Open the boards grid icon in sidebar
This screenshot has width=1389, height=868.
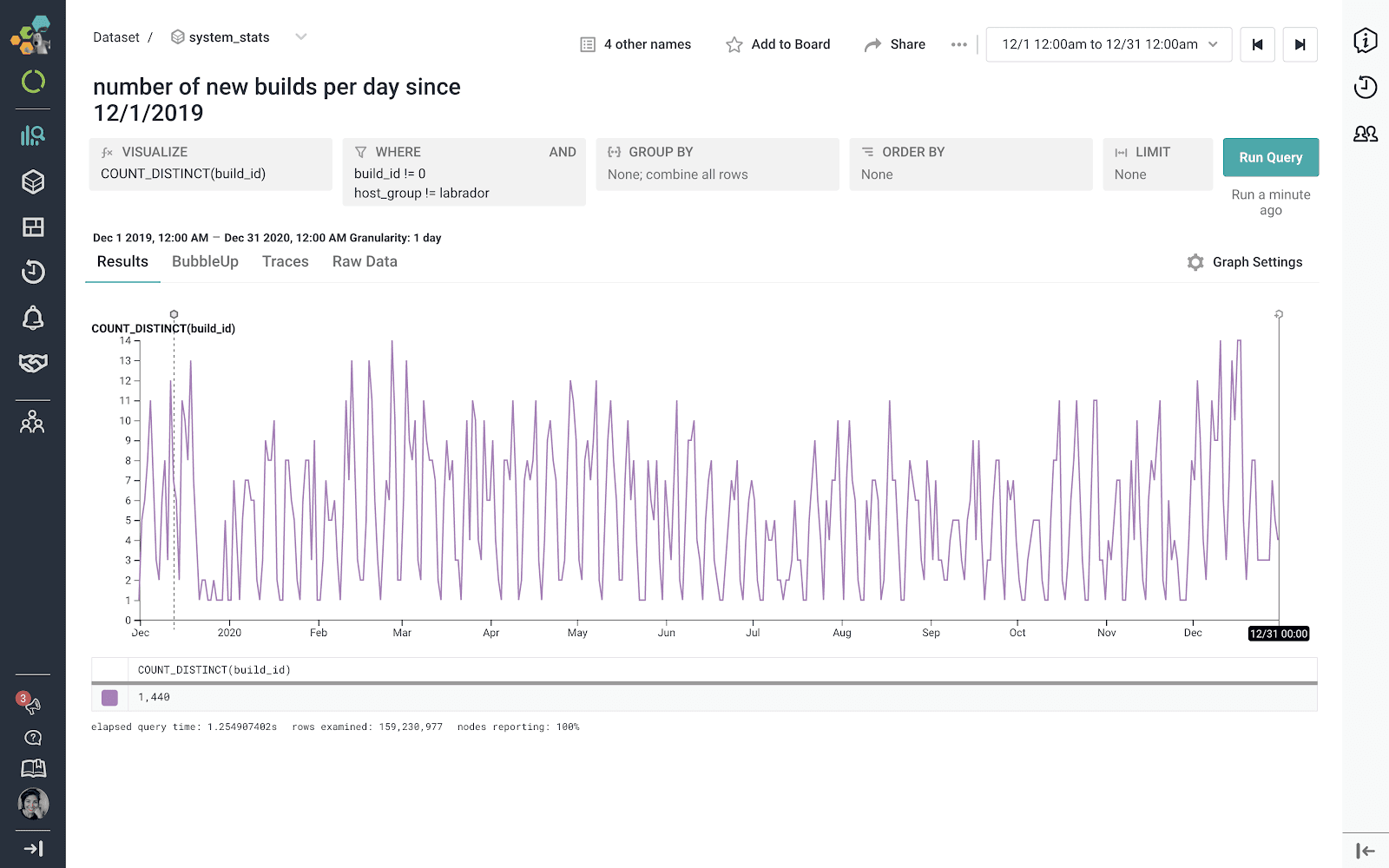pos(33,227)
